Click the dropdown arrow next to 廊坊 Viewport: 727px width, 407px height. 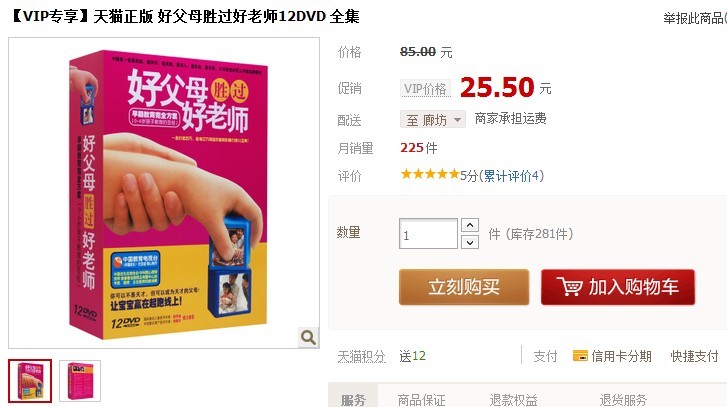click(x=457, y=120)
